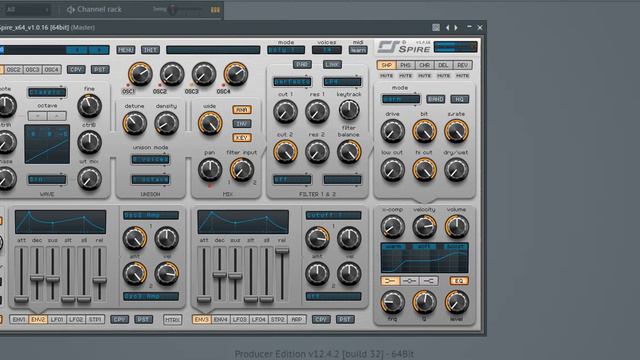Click the master volume knob
The width and height of the screenshot is (640, 360).
(456, 226)
